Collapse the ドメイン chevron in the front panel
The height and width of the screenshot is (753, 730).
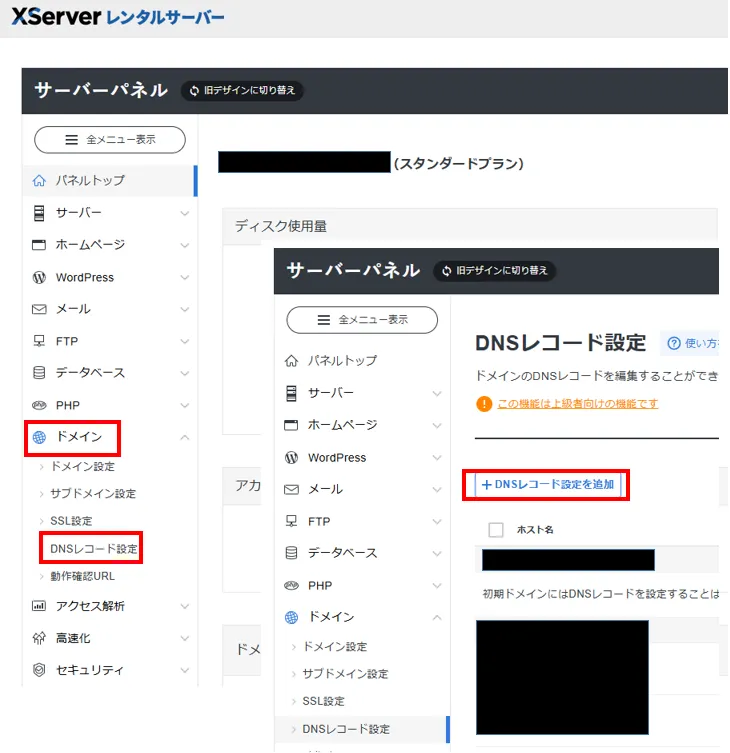pos(437,617)
